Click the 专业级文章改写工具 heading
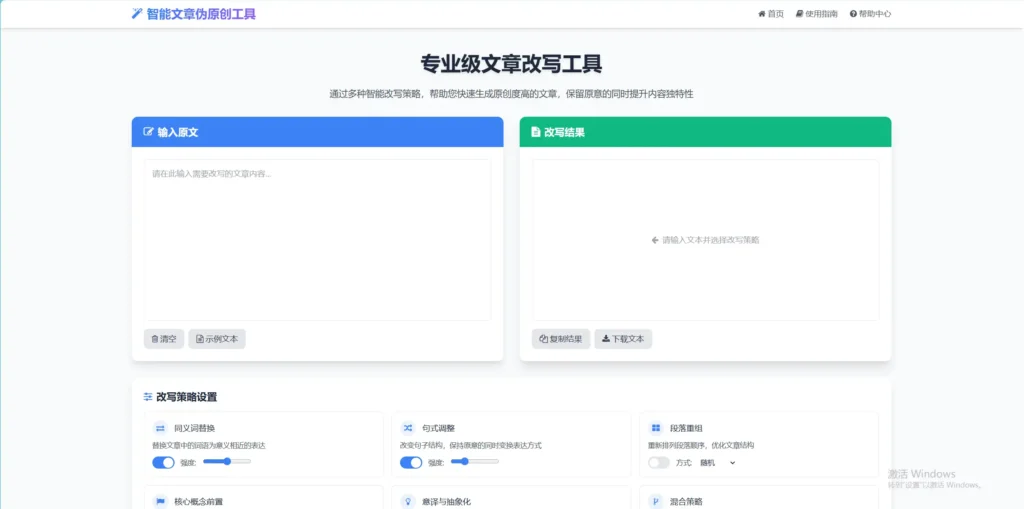This screenshot has height=509, width=1024. (x=511, y=64)
